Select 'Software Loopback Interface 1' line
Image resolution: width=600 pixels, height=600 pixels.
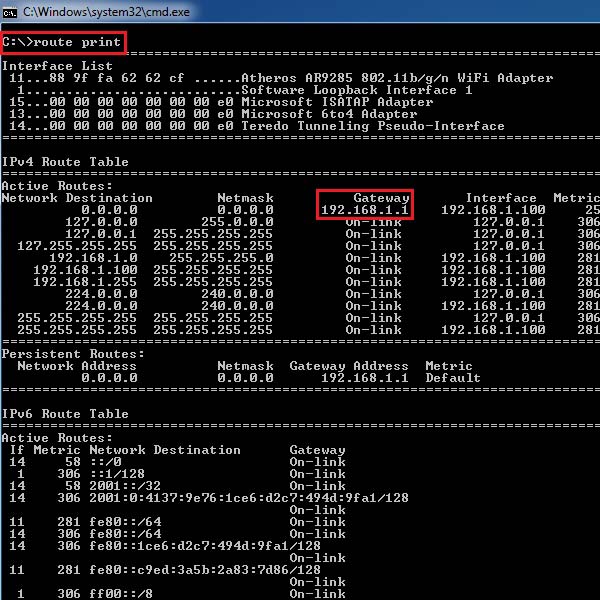(x=356, y=90)
